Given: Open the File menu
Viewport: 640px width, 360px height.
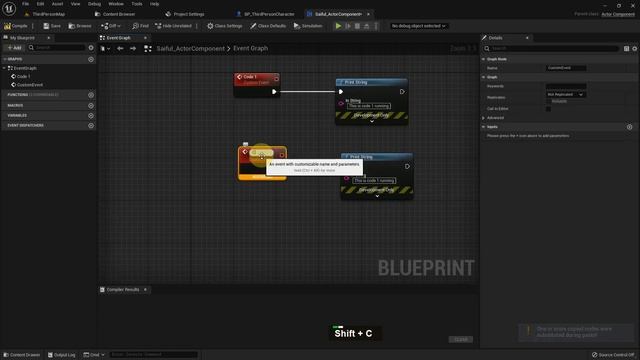Looking at the screenshot, I should coord(25,4).
